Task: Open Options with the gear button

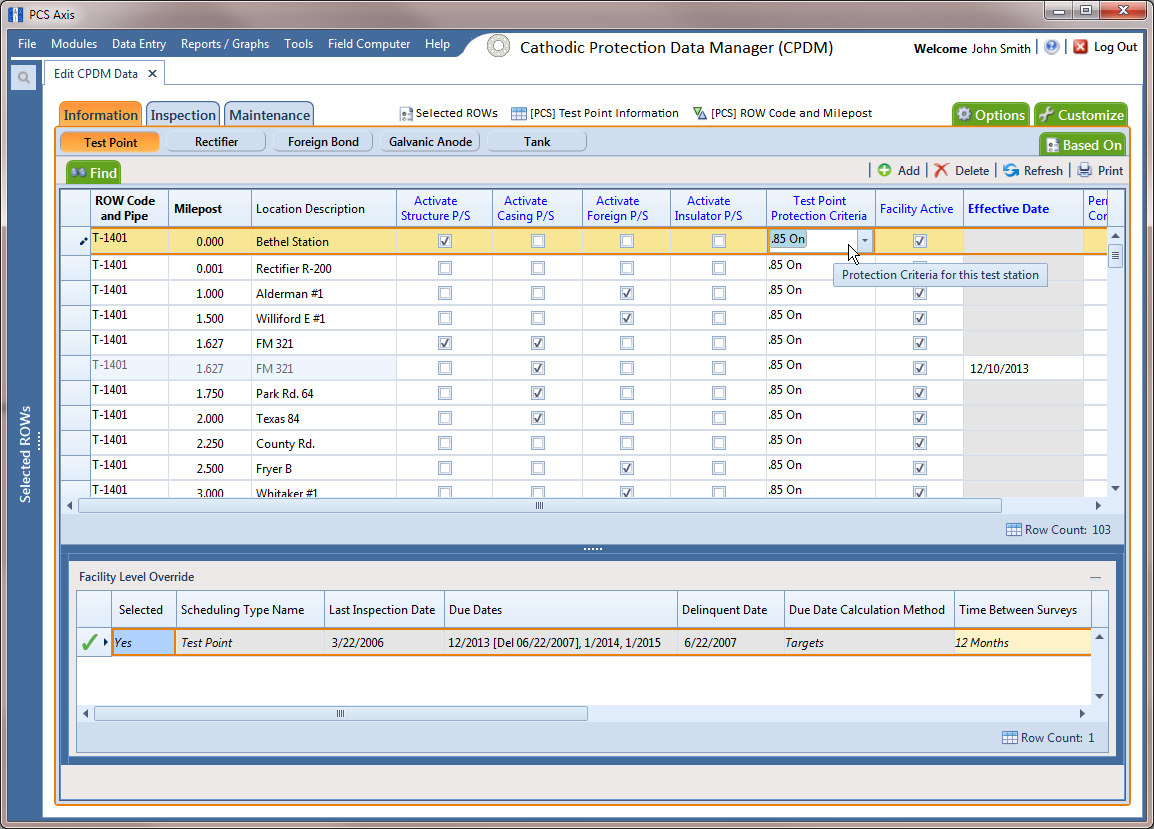Action: coord(991,115)
